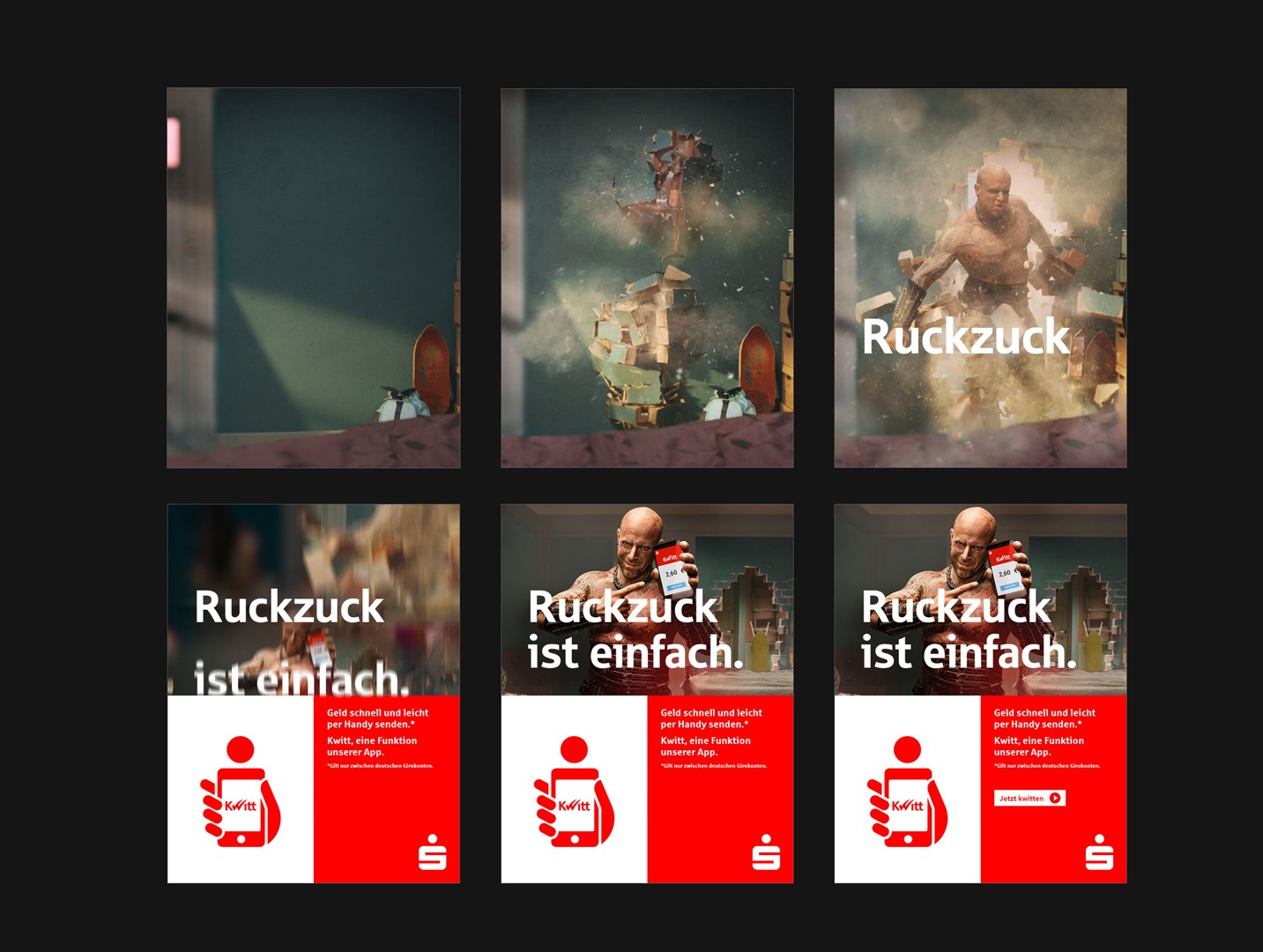The height and width of the screenshot is (952, 1263).
Task: Click "Kwitt, eine Funktion unserer App." above Jetzt kwitten
Action: pos(1039,747)
